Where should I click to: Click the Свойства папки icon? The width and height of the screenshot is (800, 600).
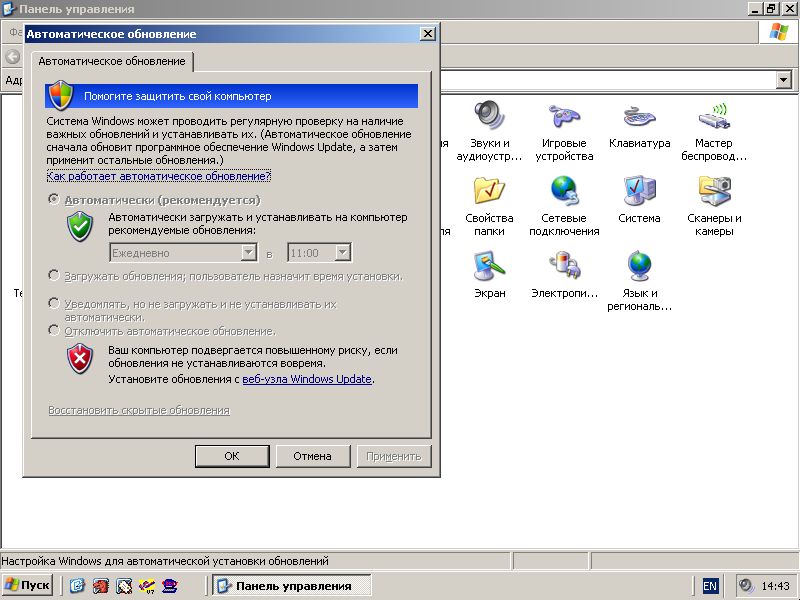tap(489, 191)
